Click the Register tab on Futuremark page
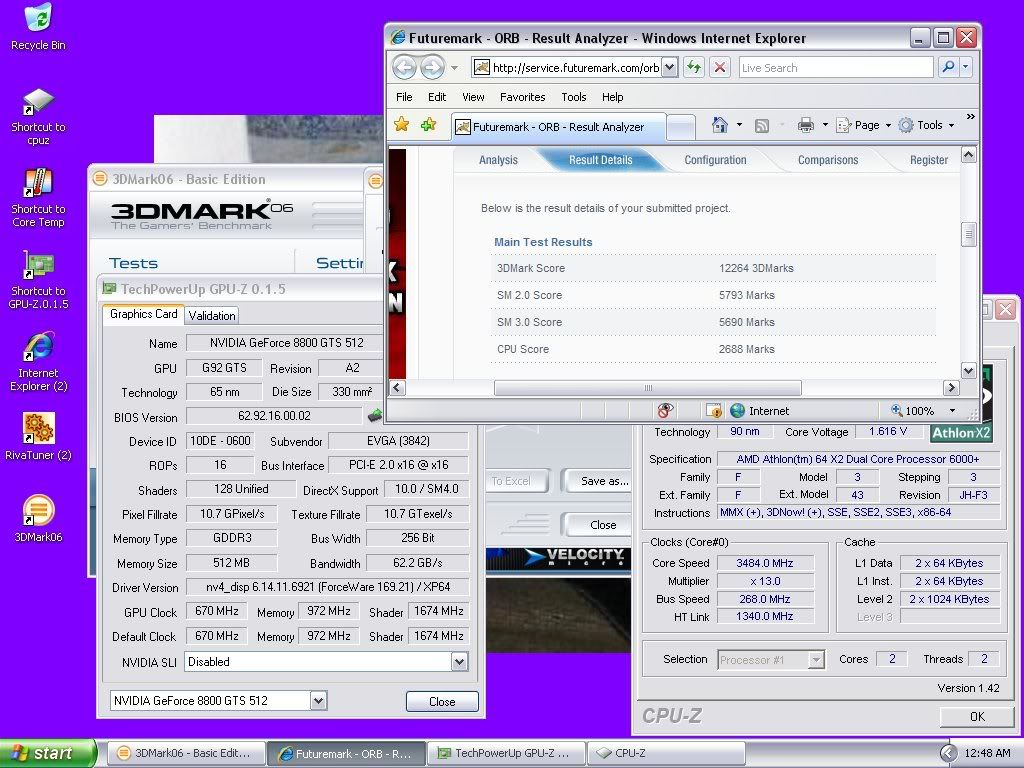 coord(929,160)
